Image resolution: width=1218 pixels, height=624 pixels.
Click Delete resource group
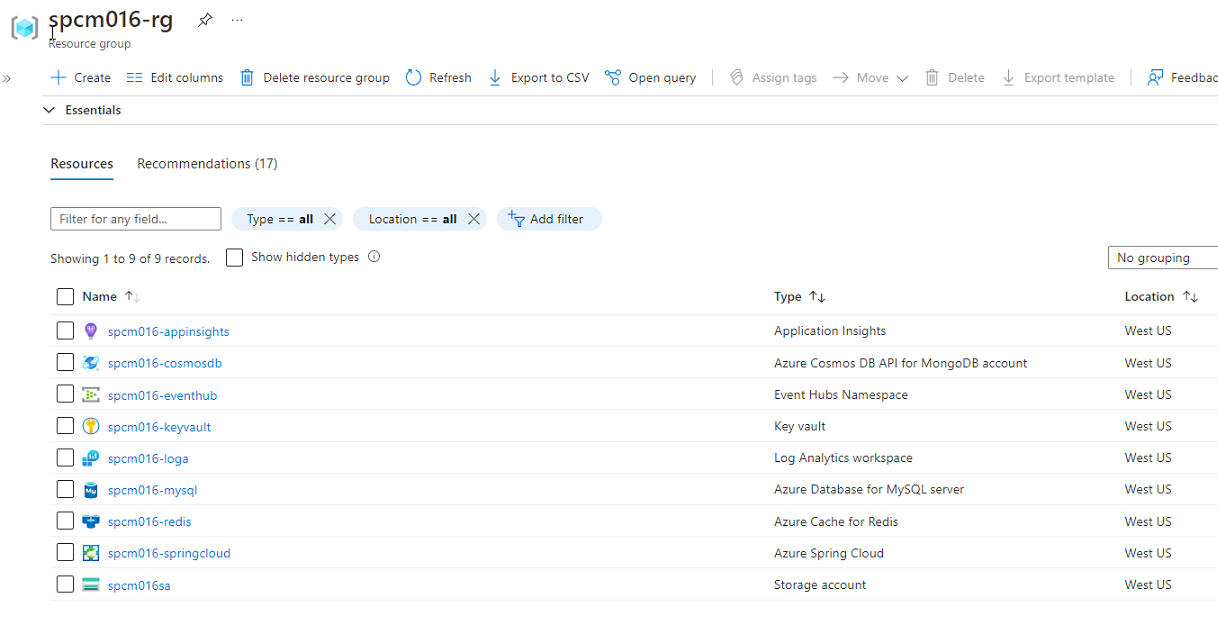point(315,78)
